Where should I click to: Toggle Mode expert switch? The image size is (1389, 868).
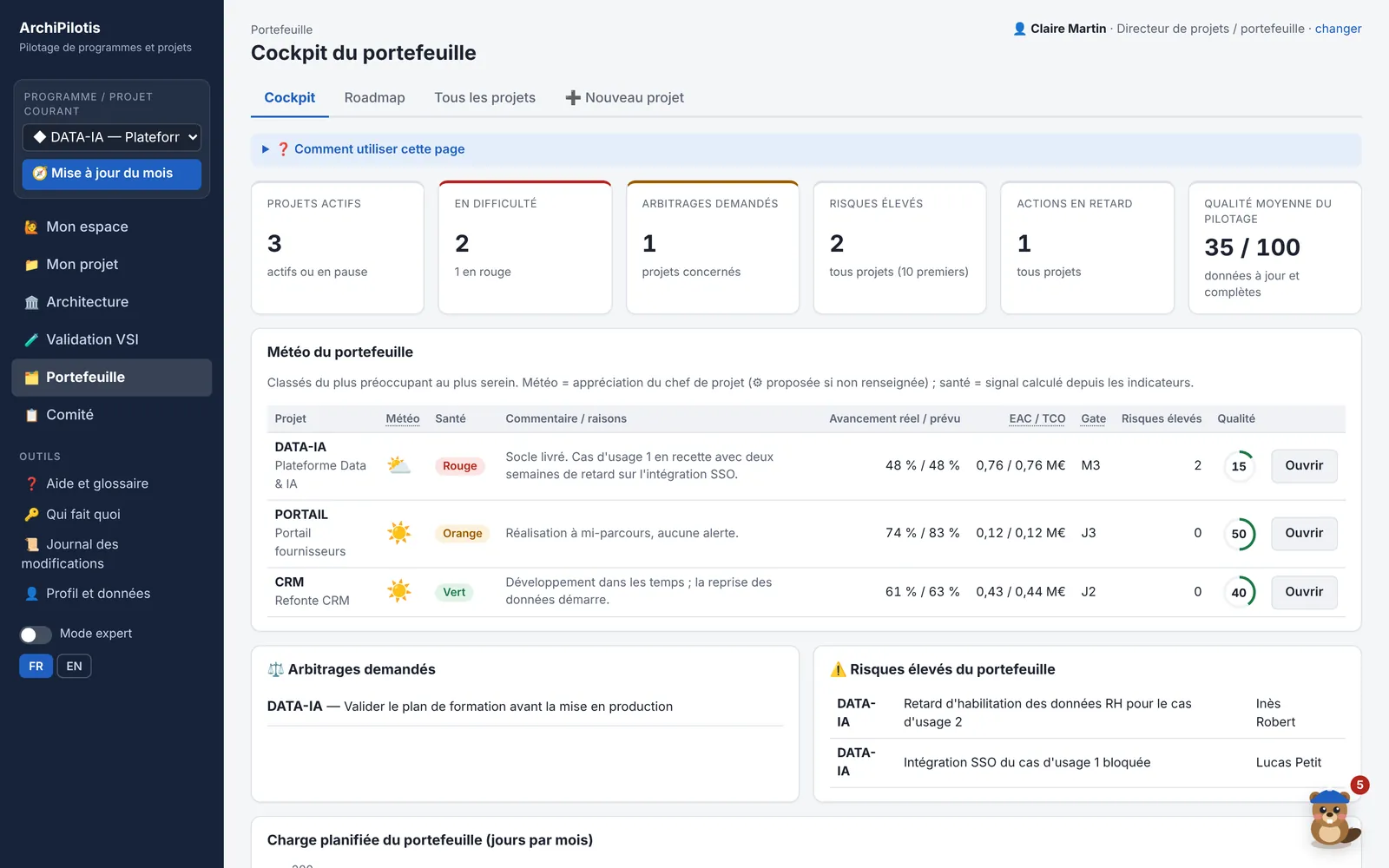click(36, 635)
